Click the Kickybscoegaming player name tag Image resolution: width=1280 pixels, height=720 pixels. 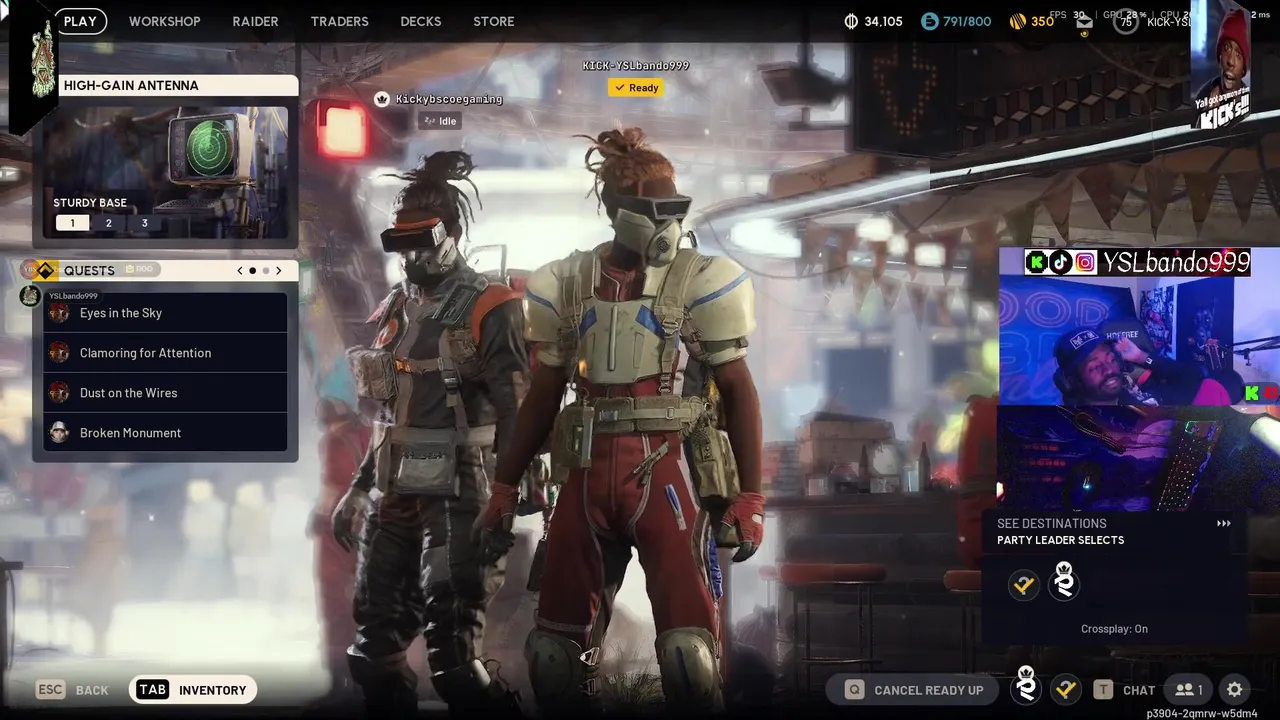coord(448,99)
